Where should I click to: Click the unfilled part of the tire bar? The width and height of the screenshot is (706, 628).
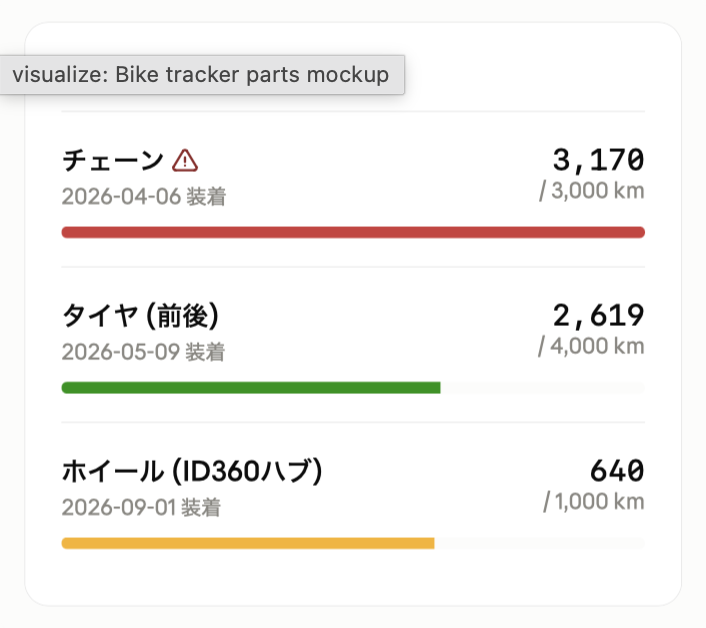click(x=543, y=388)
